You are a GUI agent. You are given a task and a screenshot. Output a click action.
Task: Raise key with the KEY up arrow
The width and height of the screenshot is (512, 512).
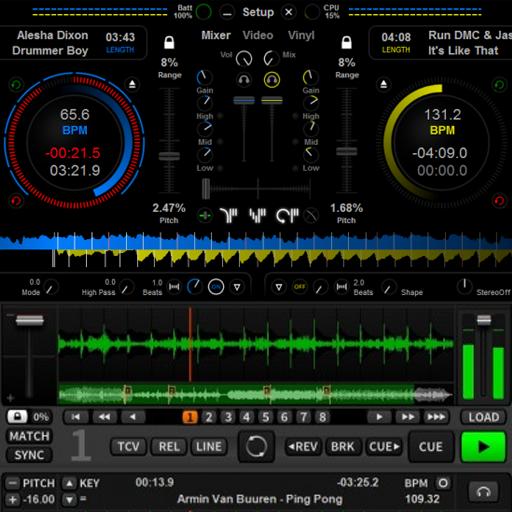pyautogui.click(x=69, y=483)
